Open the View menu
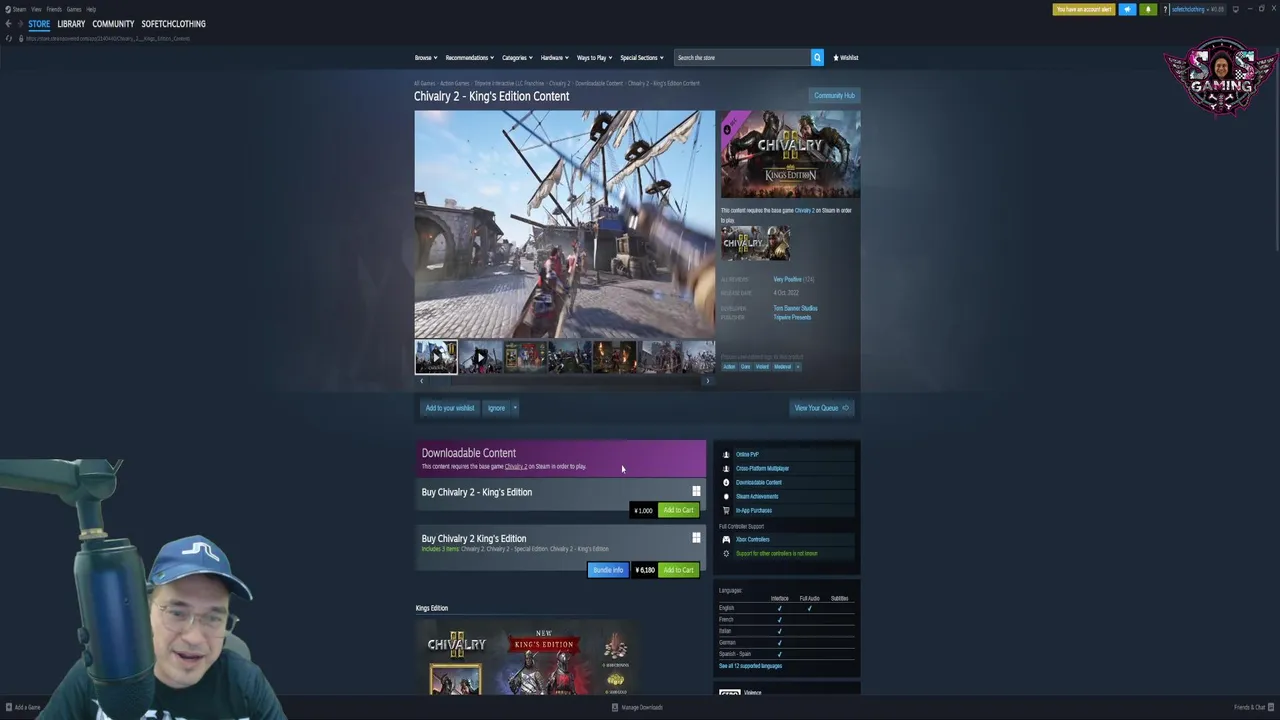This screenshot has height=720, width=1280. (x=36, y=9)
